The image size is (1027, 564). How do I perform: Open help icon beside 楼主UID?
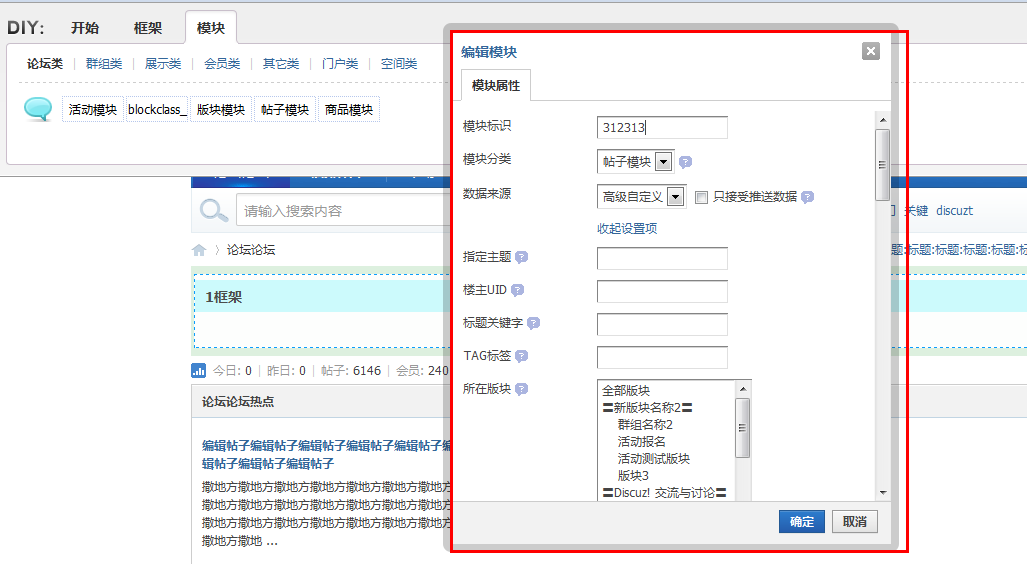[517, 290]
